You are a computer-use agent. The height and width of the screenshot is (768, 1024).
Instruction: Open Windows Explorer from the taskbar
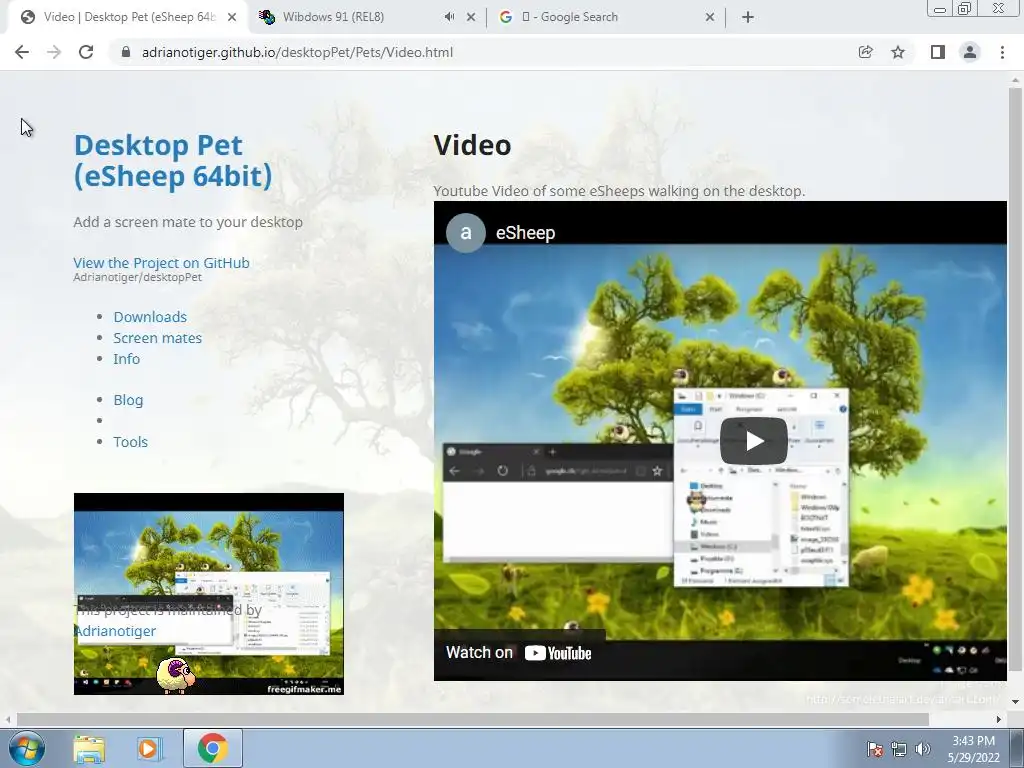click(x=89, y=748)
